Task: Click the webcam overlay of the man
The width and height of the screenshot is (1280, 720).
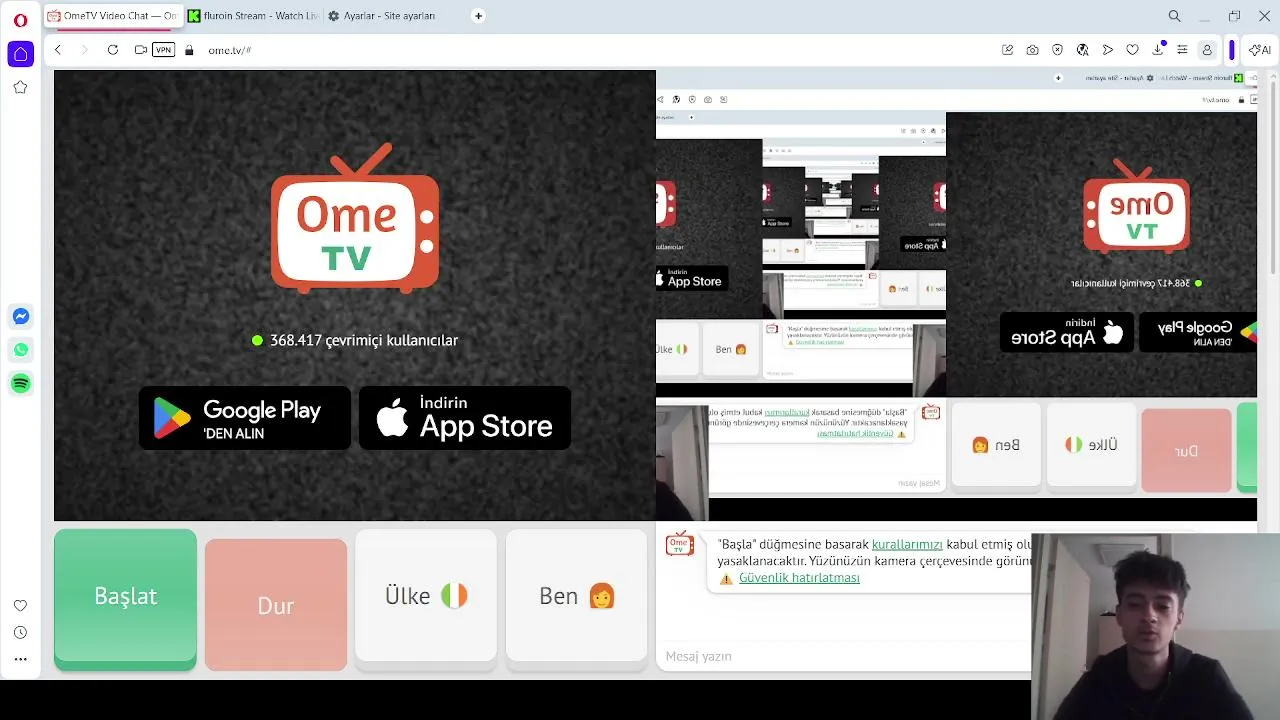Action: point(1155,627)
